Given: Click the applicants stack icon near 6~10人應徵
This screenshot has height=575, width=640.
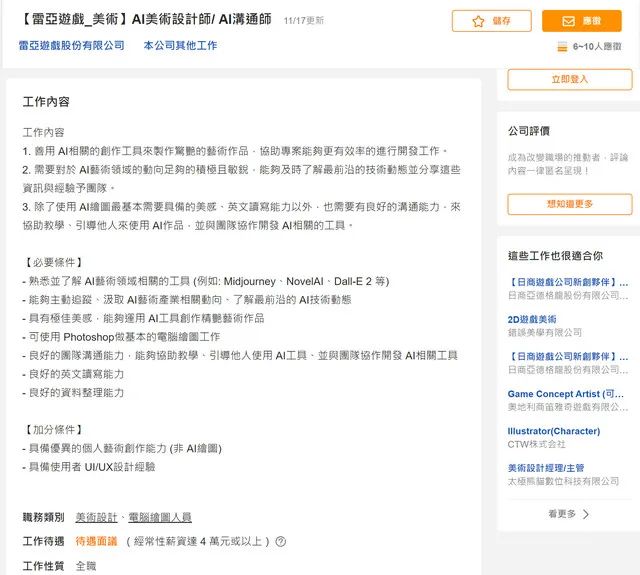Looking at the screenshot, I should pos(562,47).
